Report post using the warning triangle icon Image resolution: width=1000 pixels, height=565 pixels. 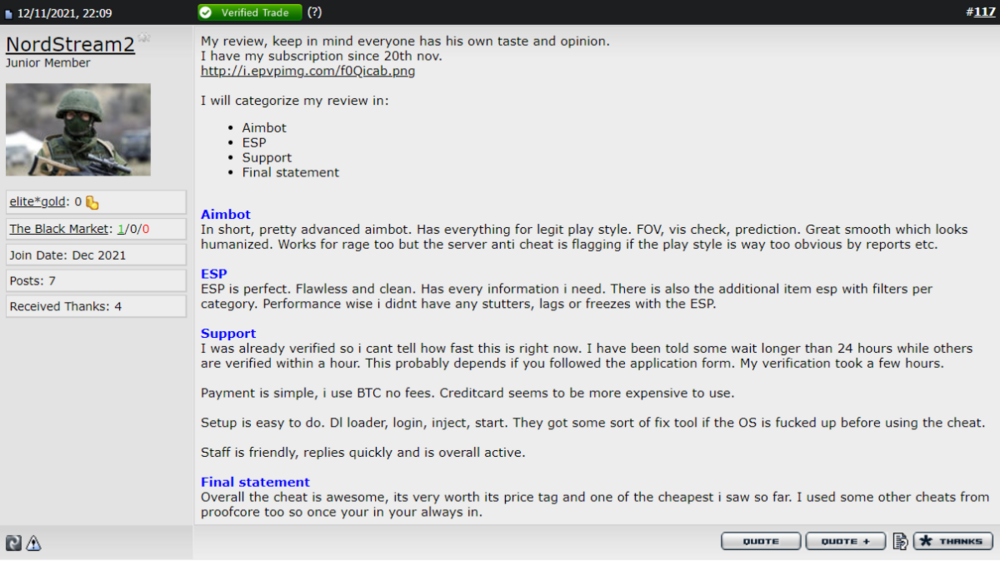point(33,543)
